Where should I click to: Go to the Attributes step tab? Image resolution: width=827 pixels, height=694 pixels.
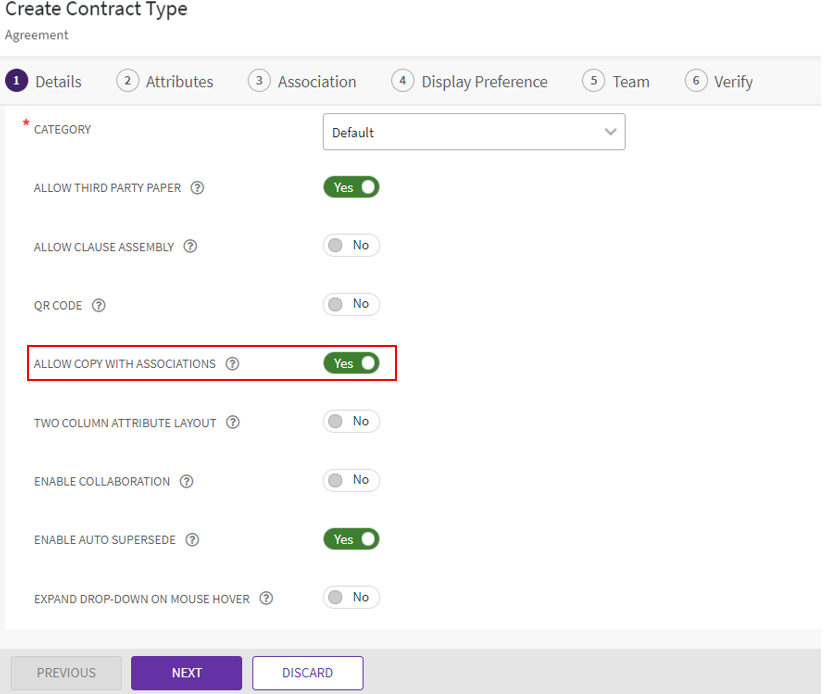(165, 82)
